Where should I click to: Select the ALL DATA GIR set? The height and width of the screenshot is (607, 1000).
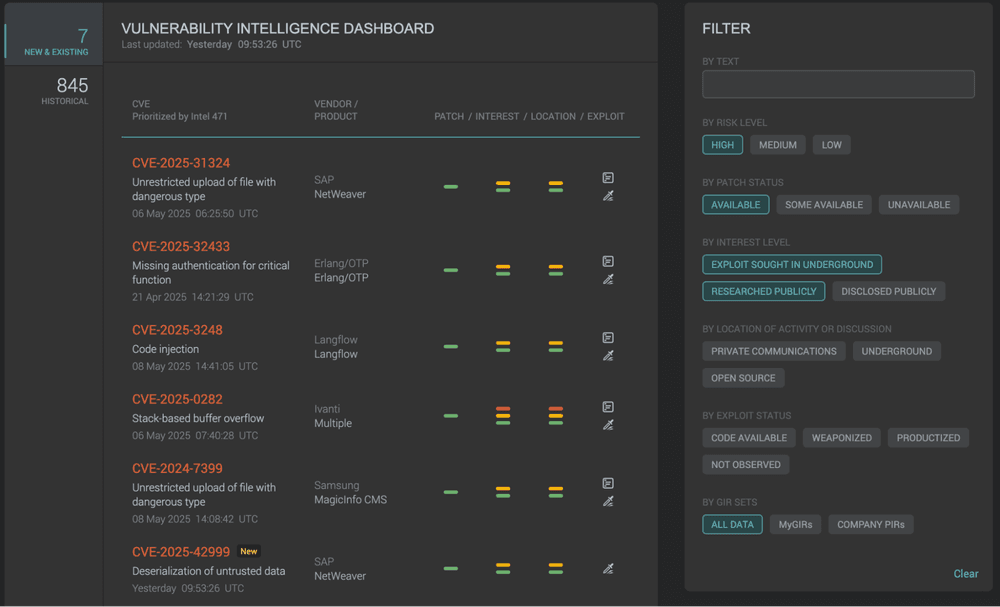(732, 525)
